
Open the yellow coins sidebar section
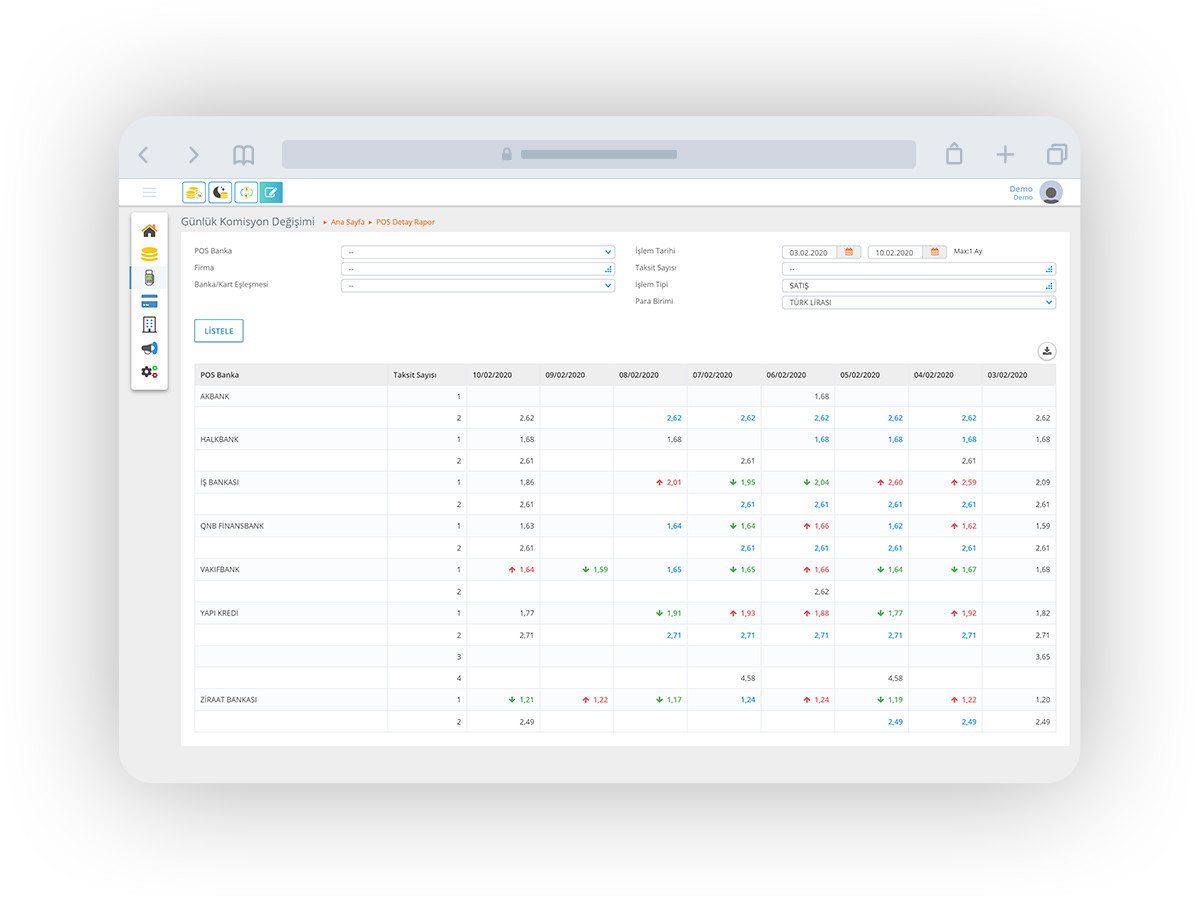tap(149, 254)
